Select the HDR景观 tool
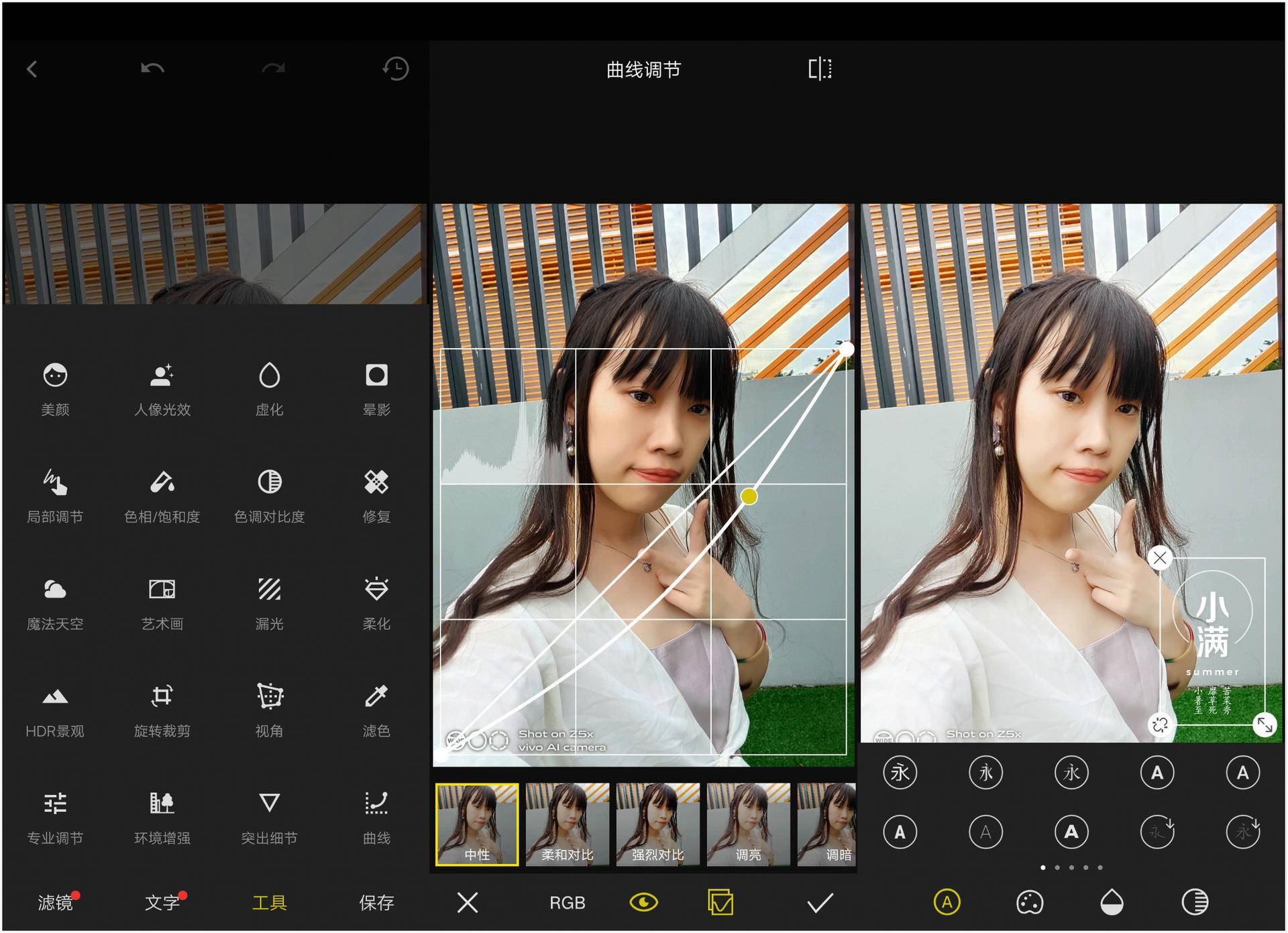Image resolution: width=1288 pixels, height=933 pixels. click(x=56, y=711)
